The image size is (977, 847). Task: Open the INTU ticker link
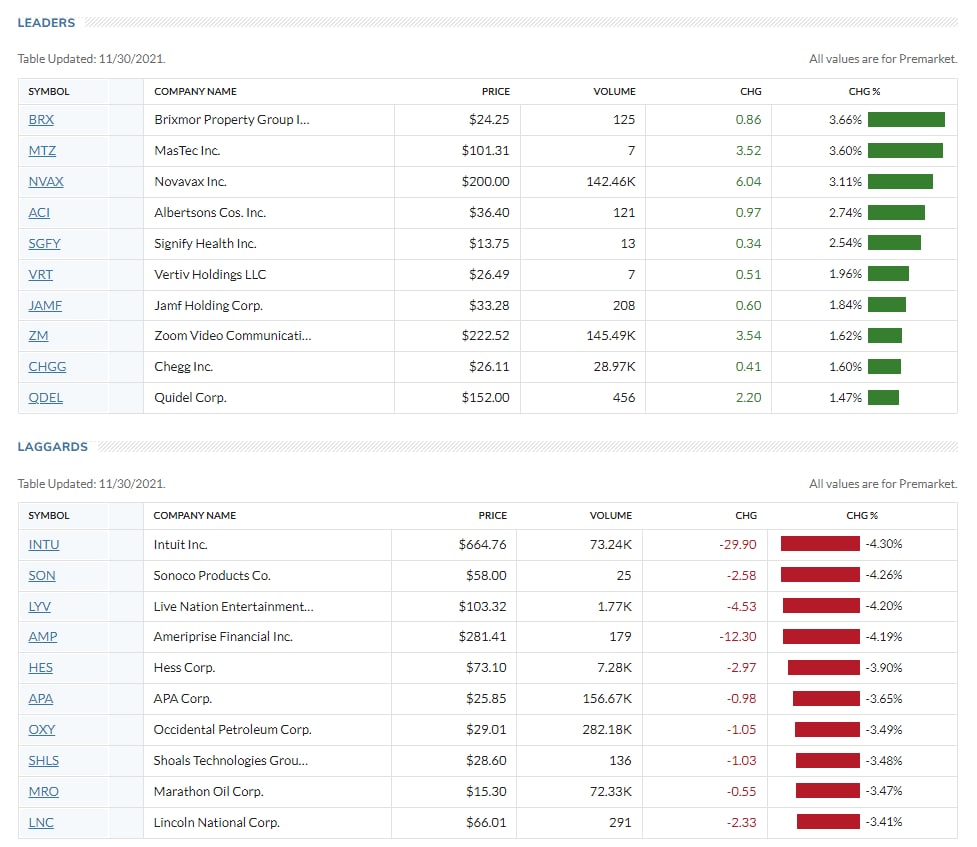pos(44,545)
